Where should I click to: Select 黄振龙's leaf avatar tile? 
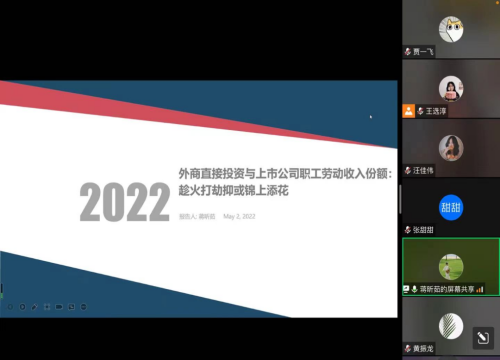click(451, 326)
